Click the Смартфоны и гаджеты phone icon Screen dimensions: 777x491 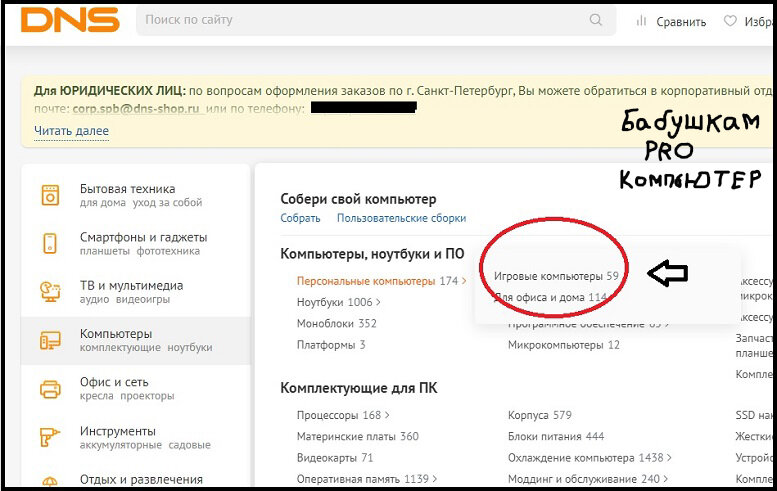point(50,243)
